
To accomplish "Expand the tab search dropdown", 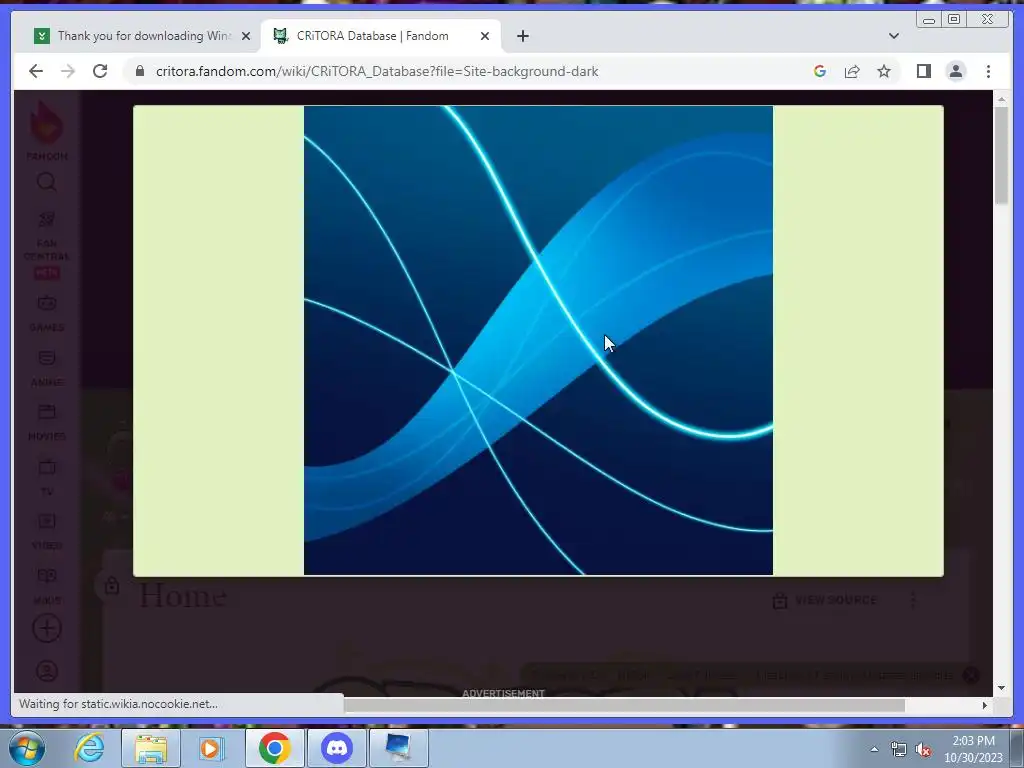I will (x=893, y=36).
